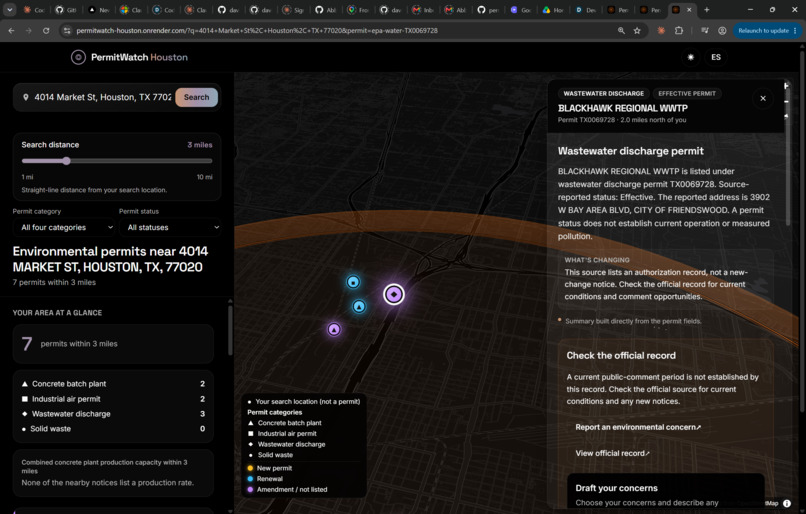
Task: Click the Concrete batch plant count row
Action: click(113, 384)
